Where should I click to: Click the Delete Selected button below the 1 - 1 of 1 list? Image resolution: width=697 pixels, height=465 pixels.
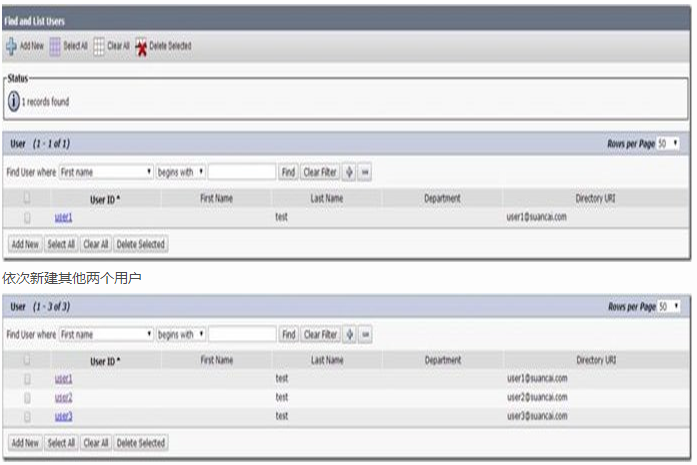140,244
